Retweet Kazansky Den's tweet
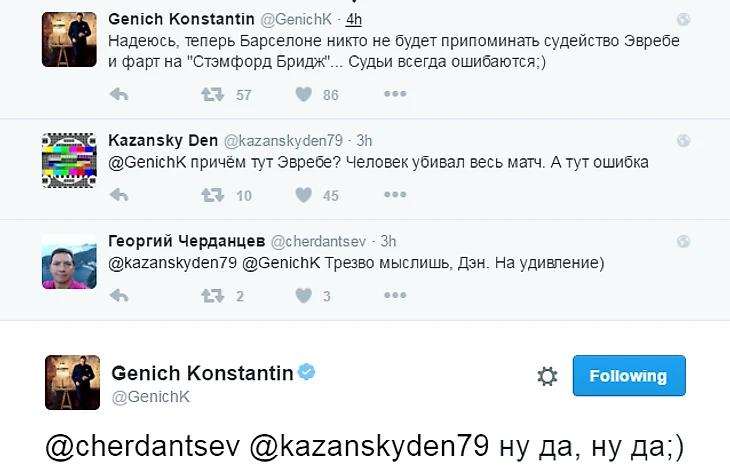730x466 pixels. coord(211,196)
